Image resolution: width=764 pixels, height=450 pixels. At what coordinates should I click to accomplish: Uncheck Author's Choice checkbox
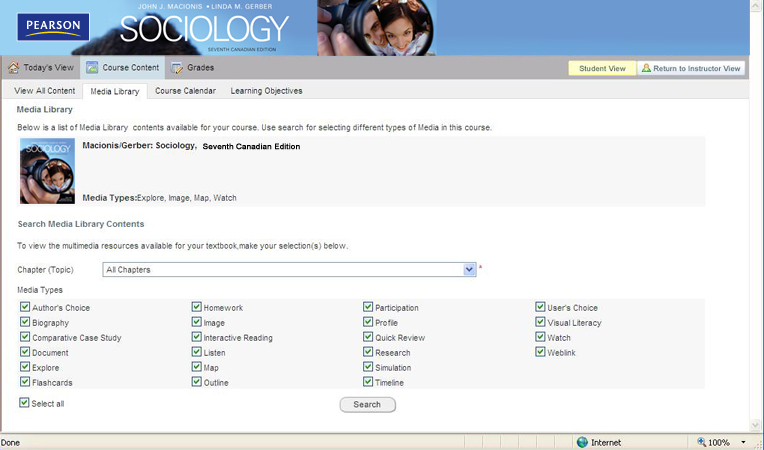click(25, 307)
